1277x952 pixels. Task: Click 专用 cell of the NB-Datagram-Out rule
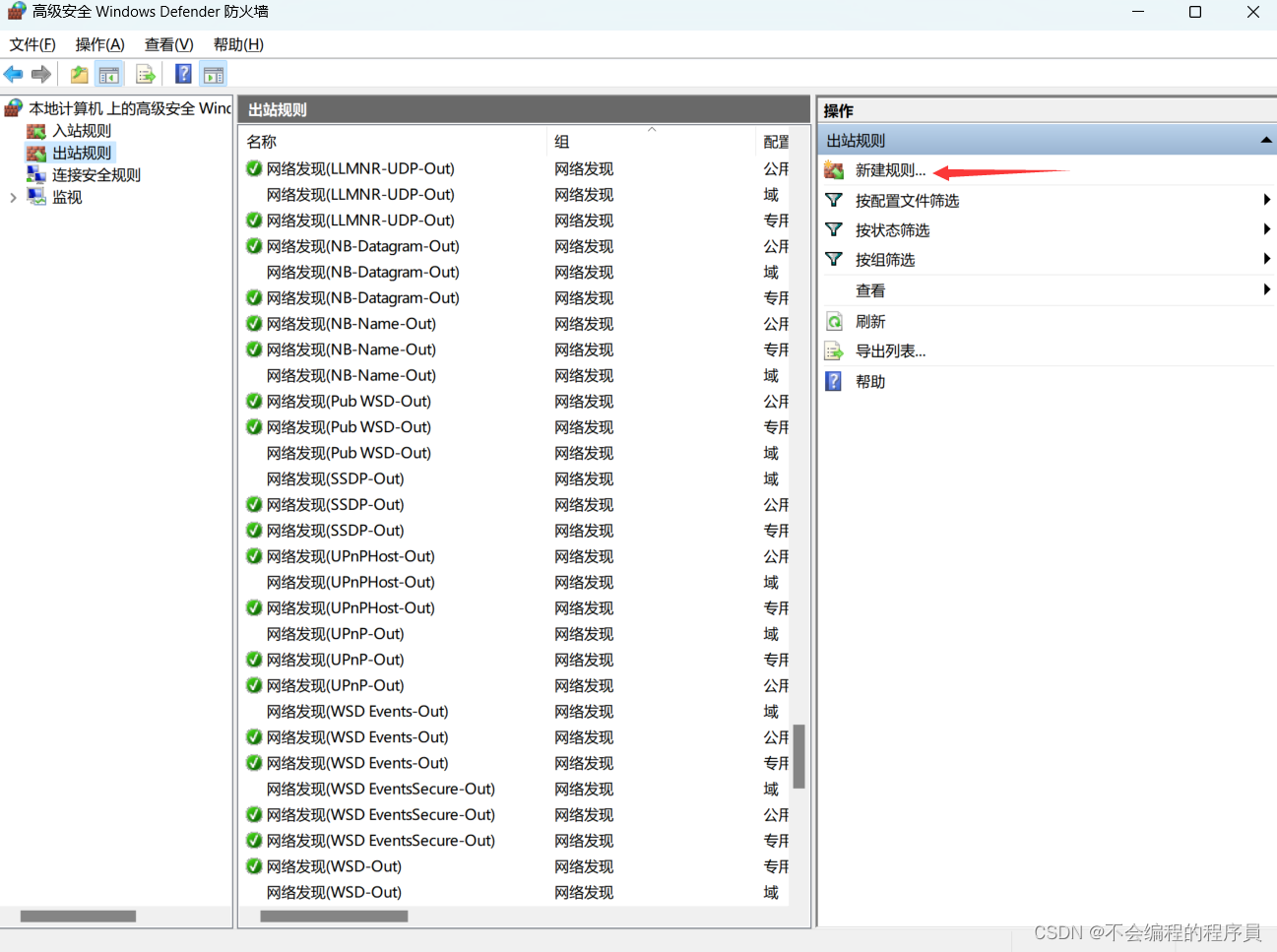pos(776,298)
